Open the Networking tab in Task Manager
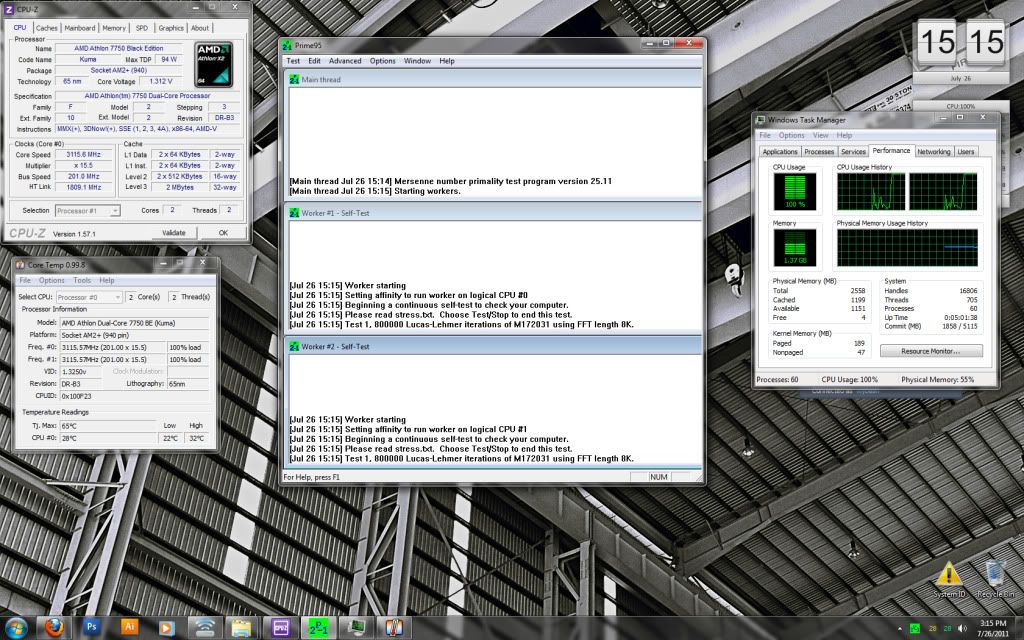 pyautogui.click(x=933, y=152)
